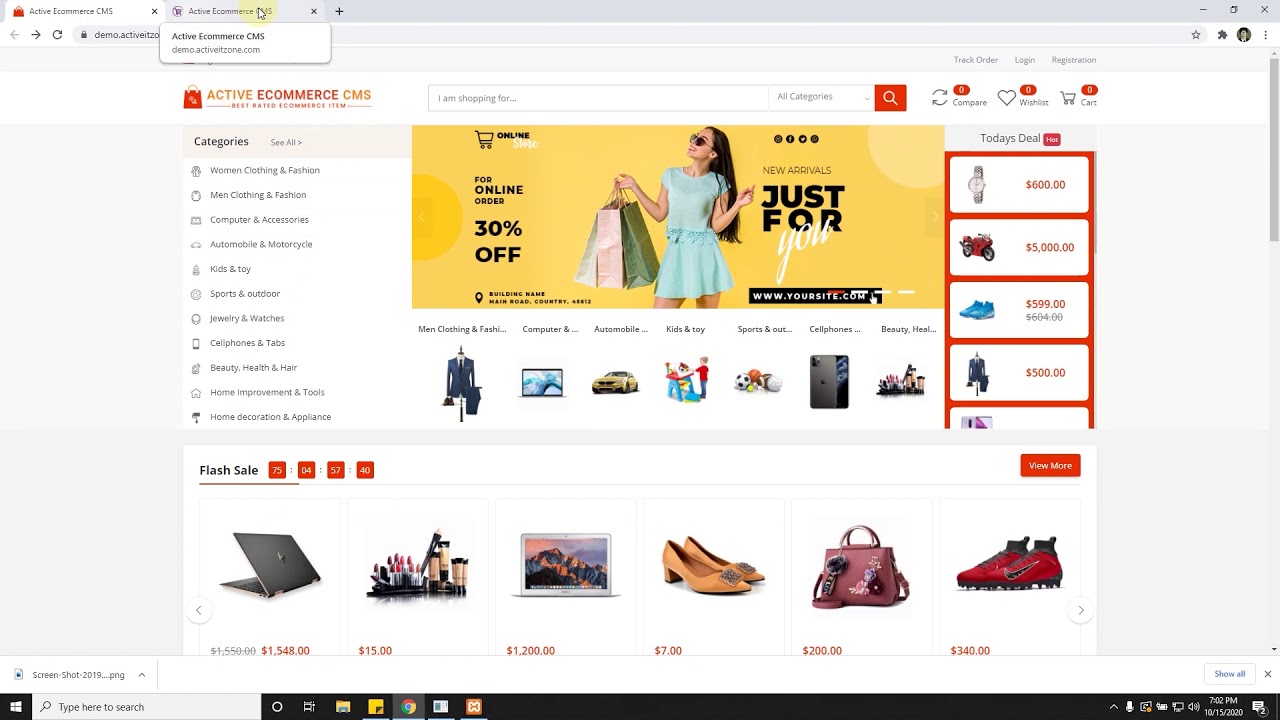Click Home Improvement & Tools category icon
1280x720 pixels.
(196, 393)
